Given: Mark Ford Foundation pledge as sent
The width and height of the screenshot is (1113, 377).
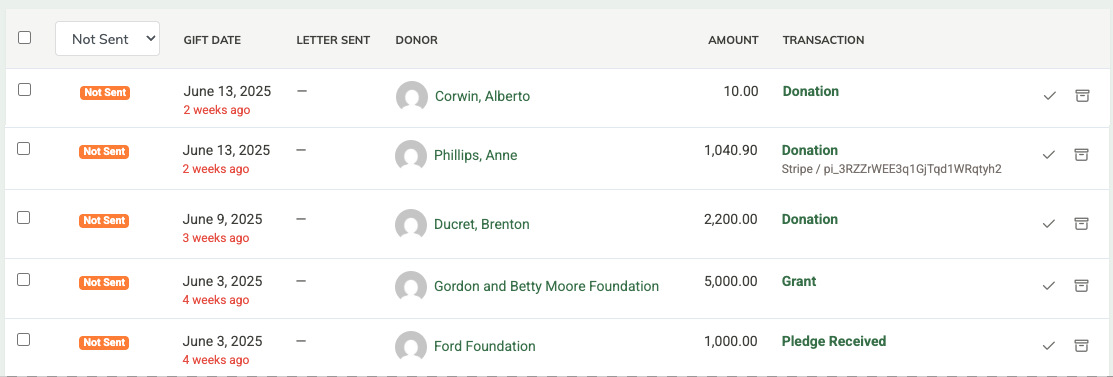Looking at the screenshot, I should [1048, 346].
